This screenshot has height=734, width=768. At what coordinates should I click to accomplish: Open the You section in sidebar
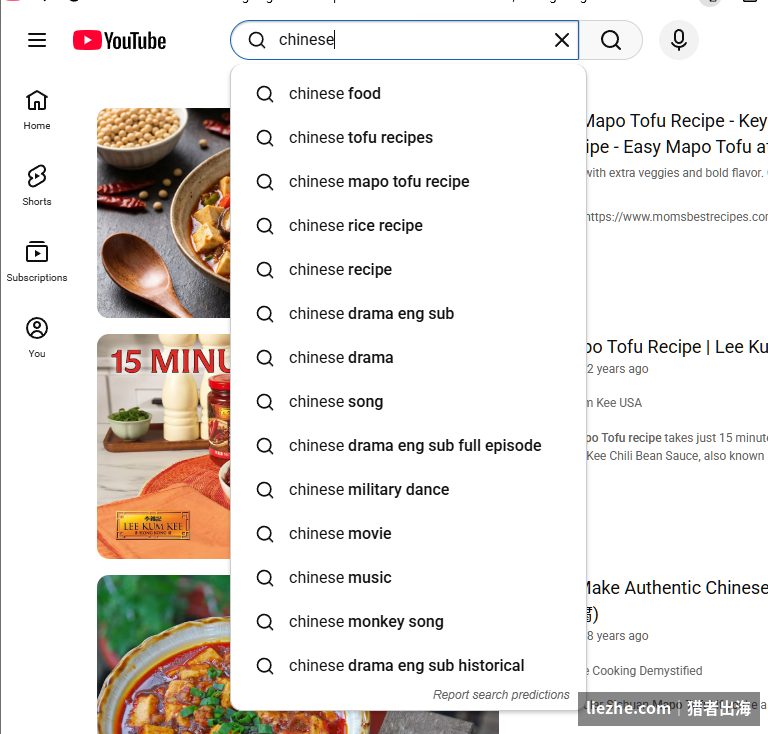tap(37, 337)
